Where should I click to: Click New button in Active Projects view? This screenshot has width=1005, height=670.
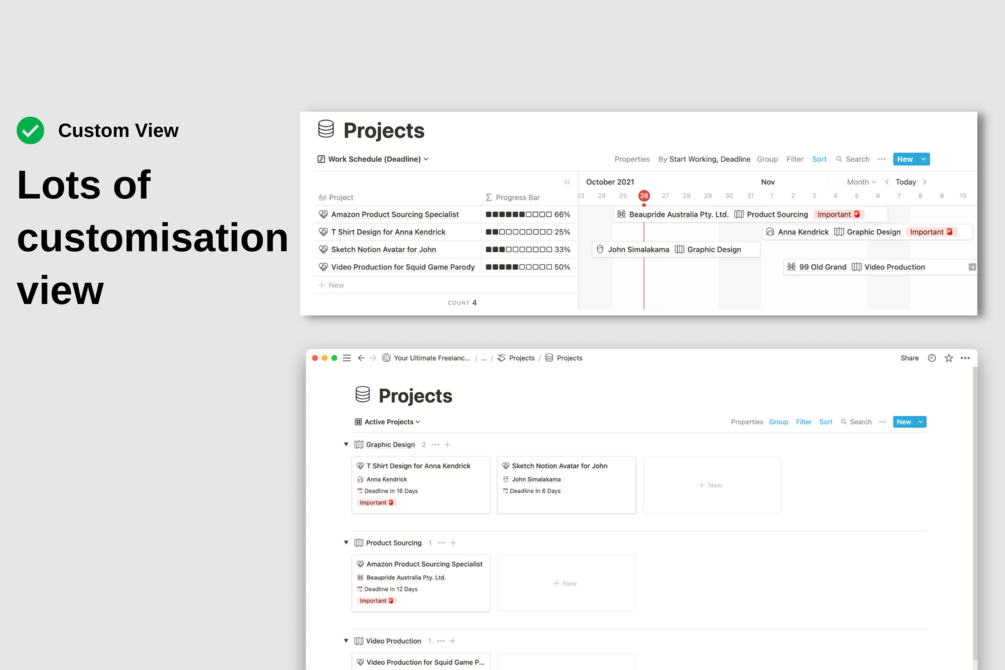coord(904,422)
